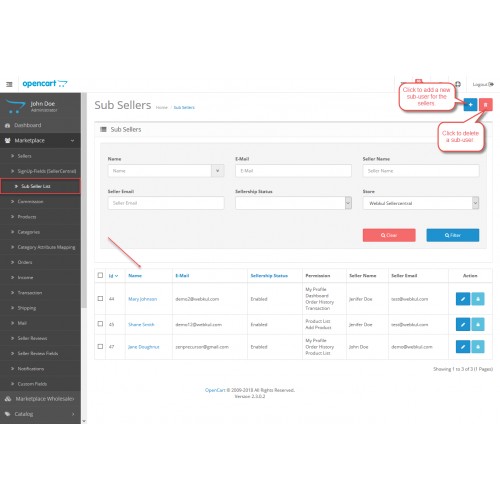500x500 pixels.
Task: Click the pencil edit icon for Mary Johnson
Action: [x=463, y=299]
